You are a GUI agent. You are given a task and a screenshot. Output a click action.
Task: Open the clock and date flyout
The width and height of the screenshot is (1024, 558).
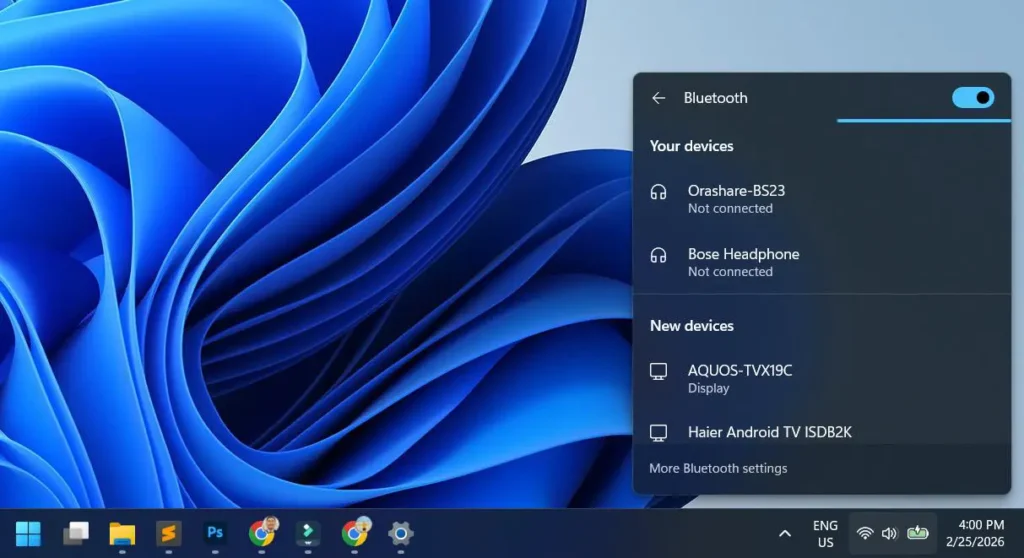coord(975,534)
